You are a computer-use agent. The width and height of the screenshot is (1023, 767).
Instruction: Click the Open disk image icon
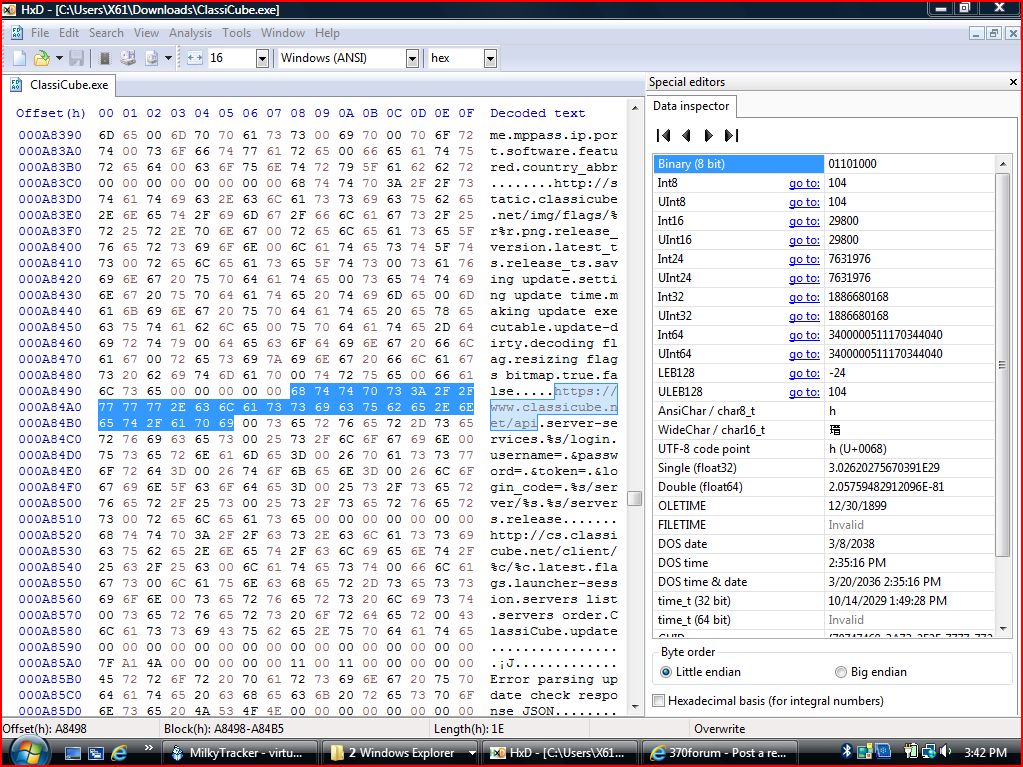coord(151,58)
